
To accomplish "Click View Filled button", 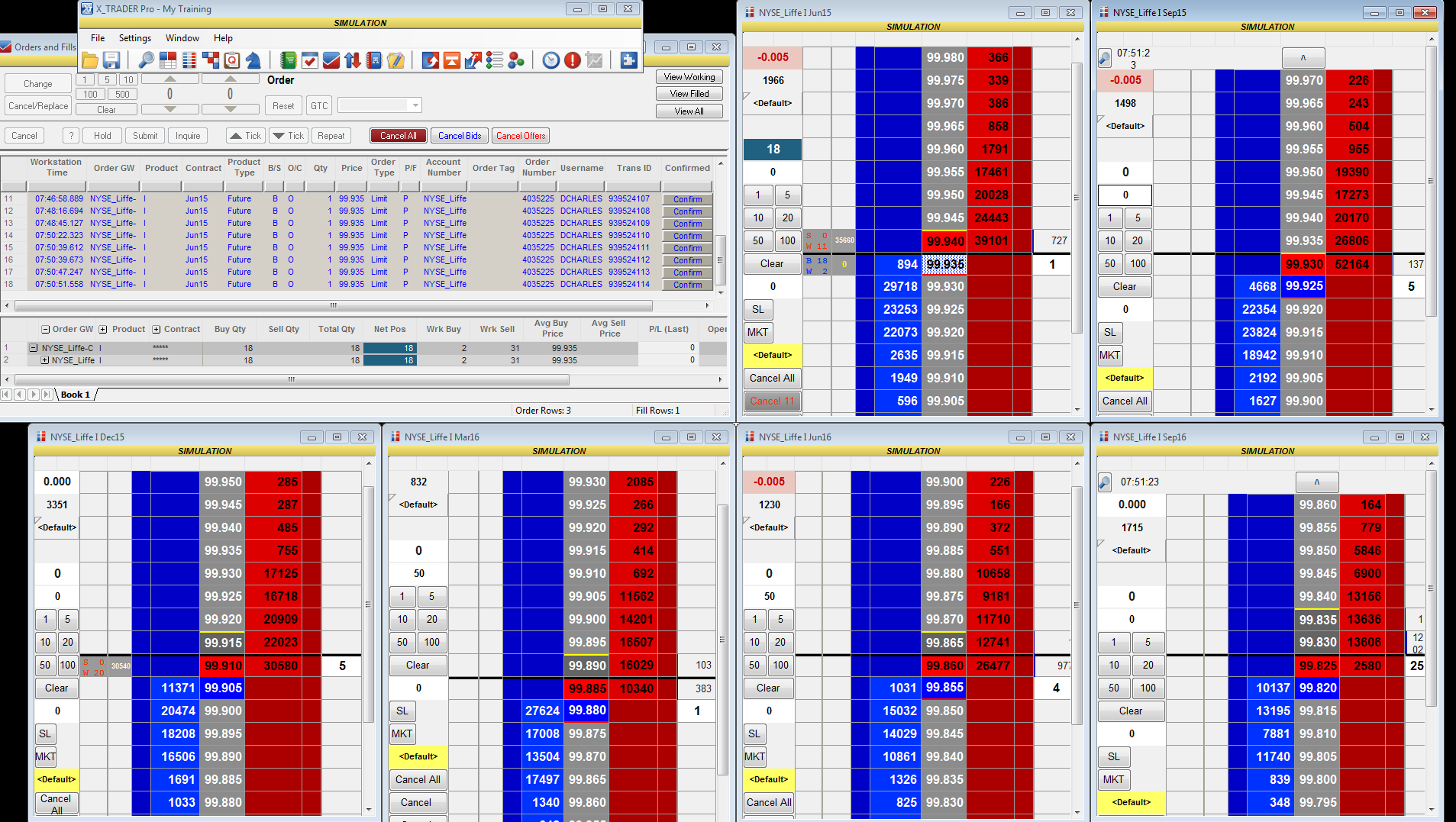I will (x=689, y=94).
